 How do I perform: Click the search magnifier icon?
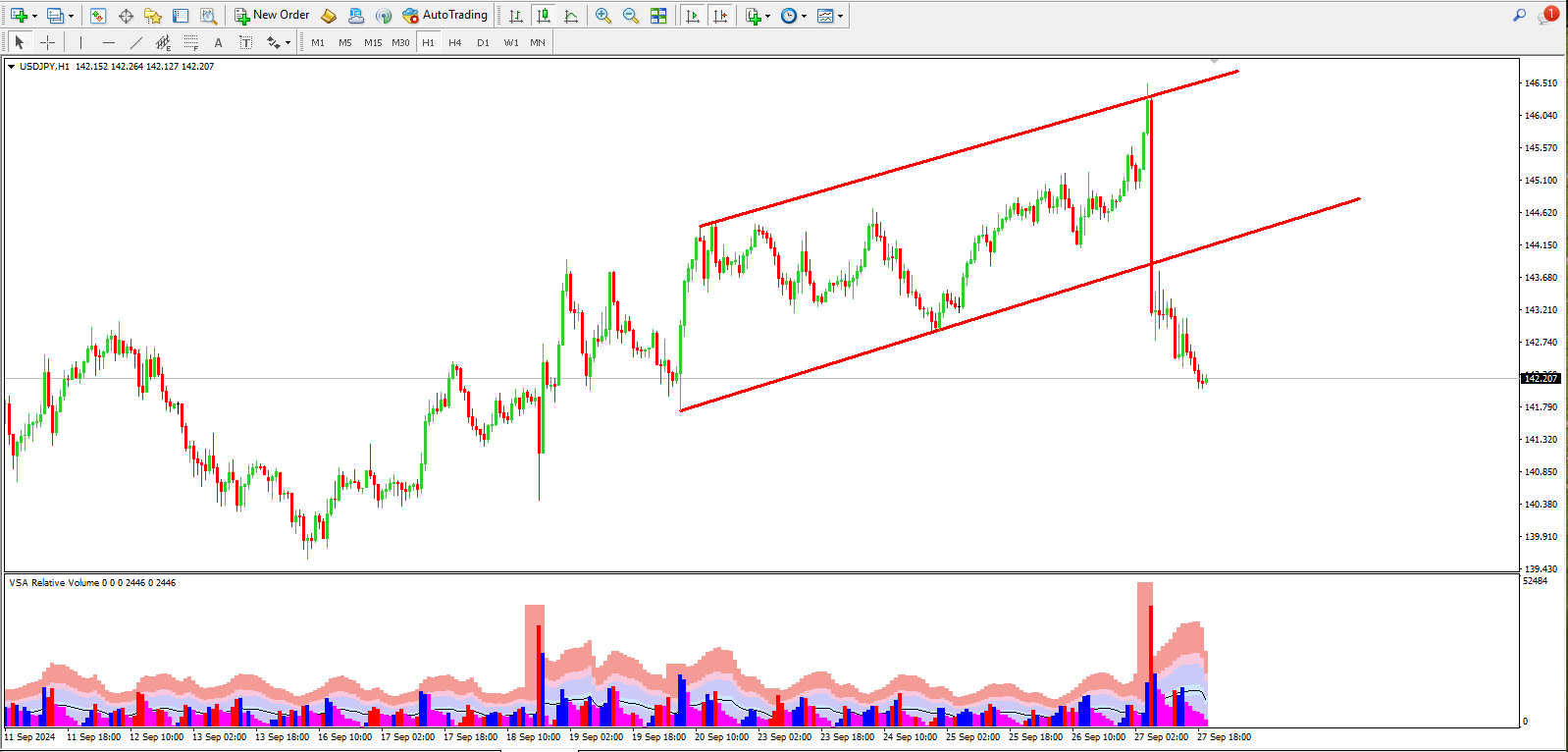pos(1519,15)
